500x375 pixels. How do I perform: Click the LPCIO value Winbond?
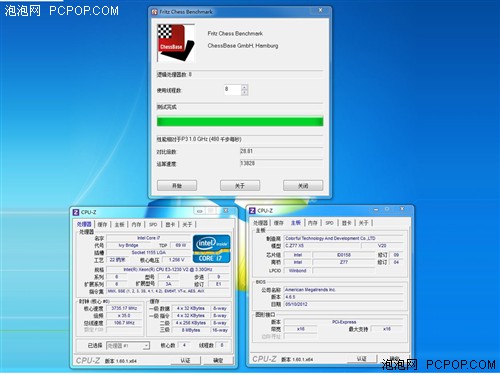298,271
